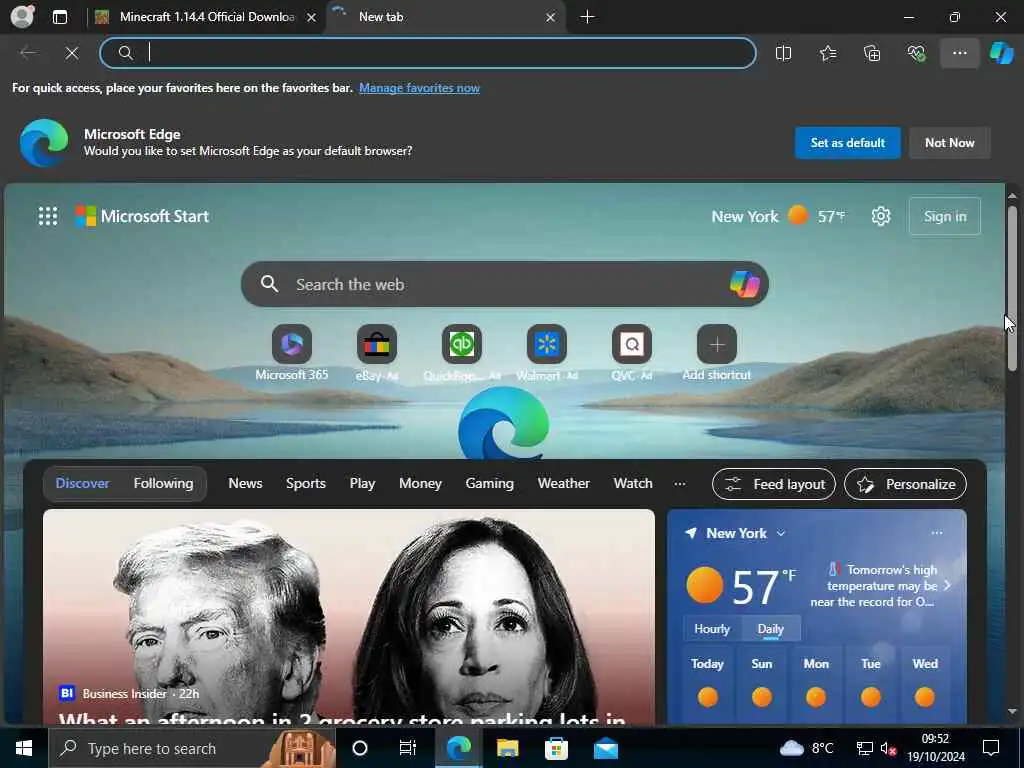Click the Personalize button

[x=905, y=484]
